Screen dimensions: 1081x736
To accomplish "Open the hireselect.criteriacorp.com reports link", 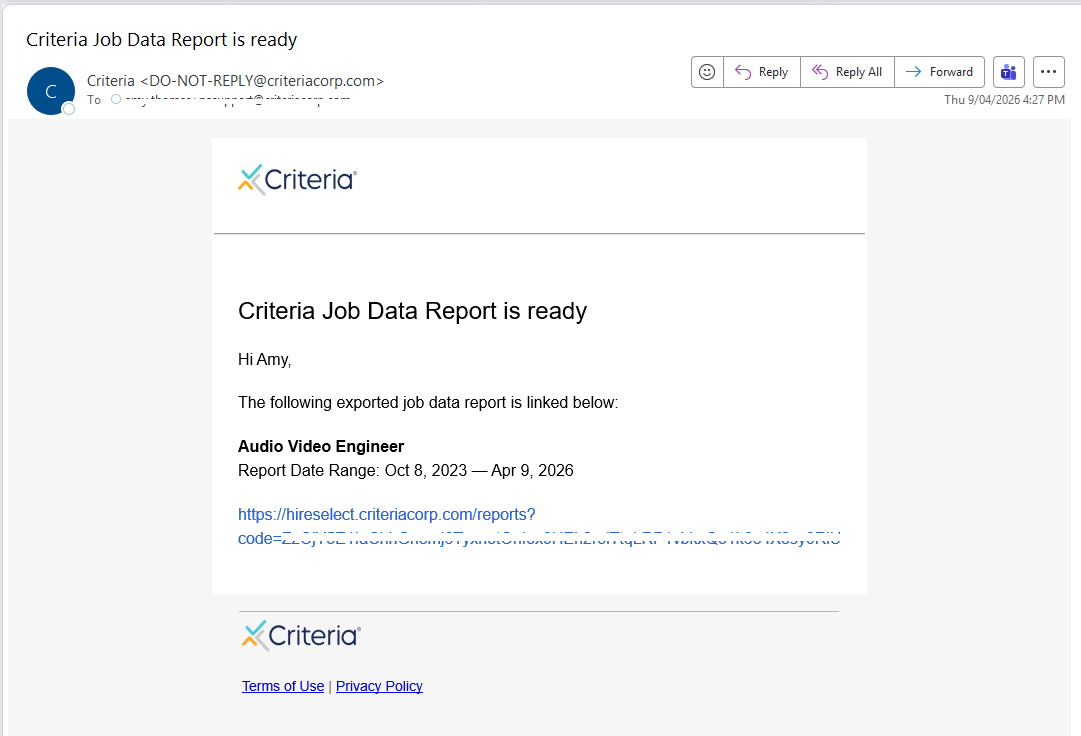I will tap(387, 515).
